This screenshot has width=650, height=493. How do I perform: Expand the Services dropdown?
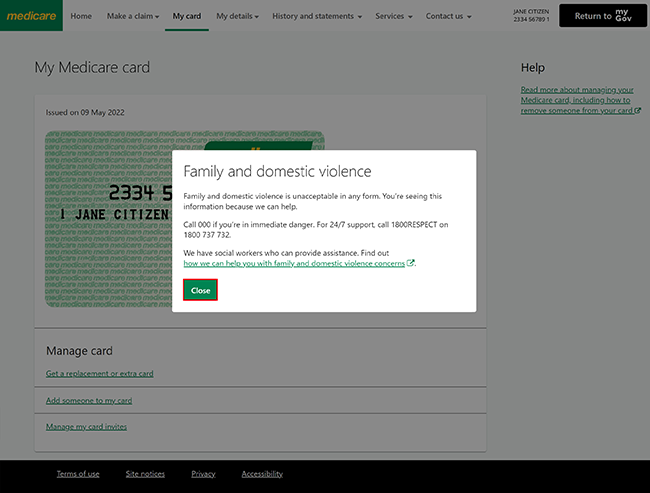pyautogui.click(x=394, y=16)
